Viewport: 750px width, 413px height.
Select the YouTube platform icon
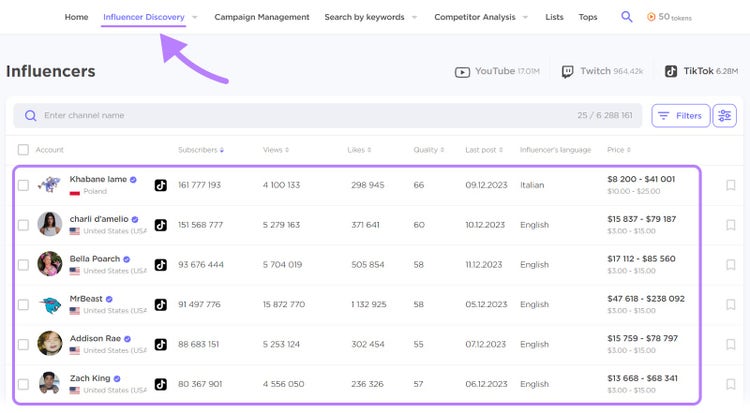pos(462,72)
